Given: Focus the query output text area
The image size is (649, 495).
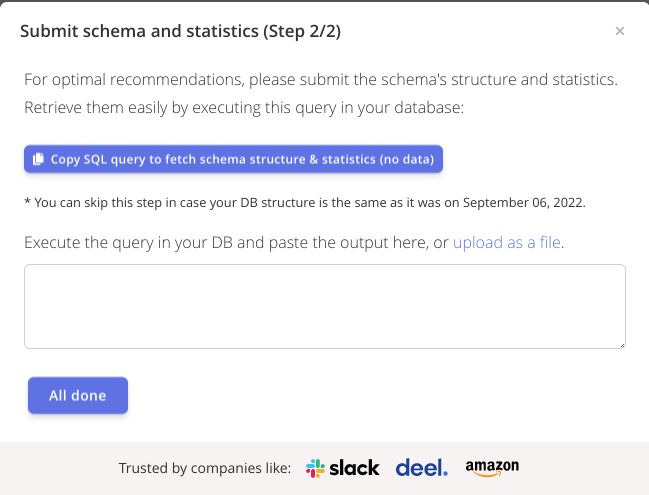Looking at the screenshot, I should (324, 306).
